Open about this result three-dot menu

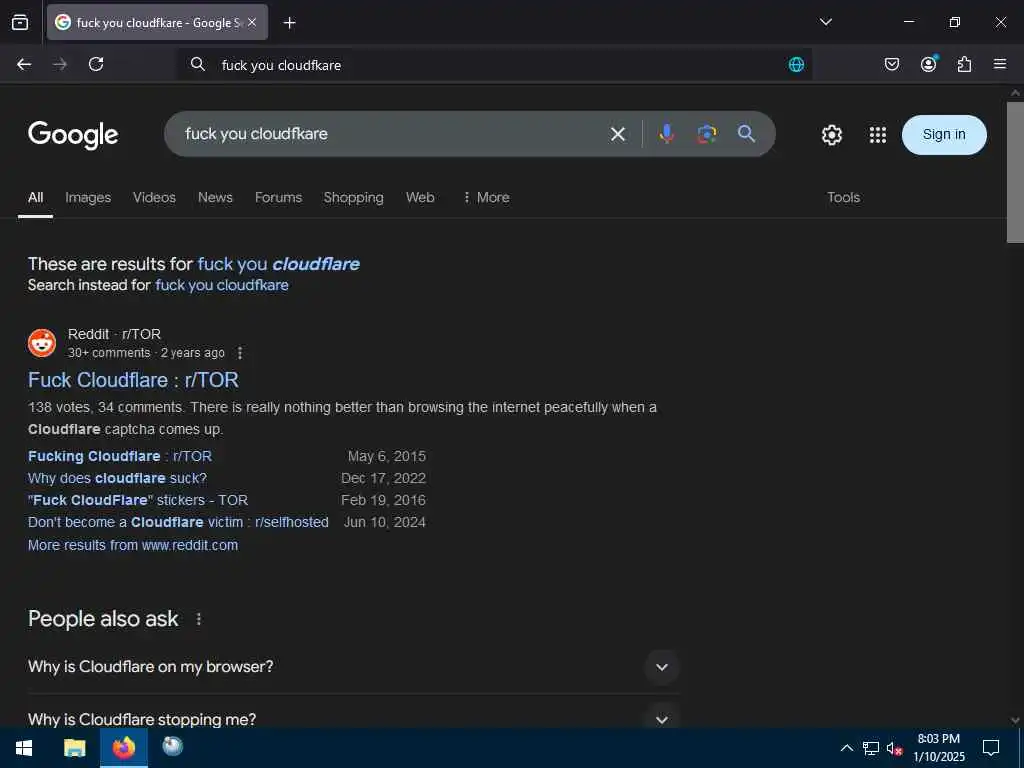pyautogui.click(x=240, y=353)
